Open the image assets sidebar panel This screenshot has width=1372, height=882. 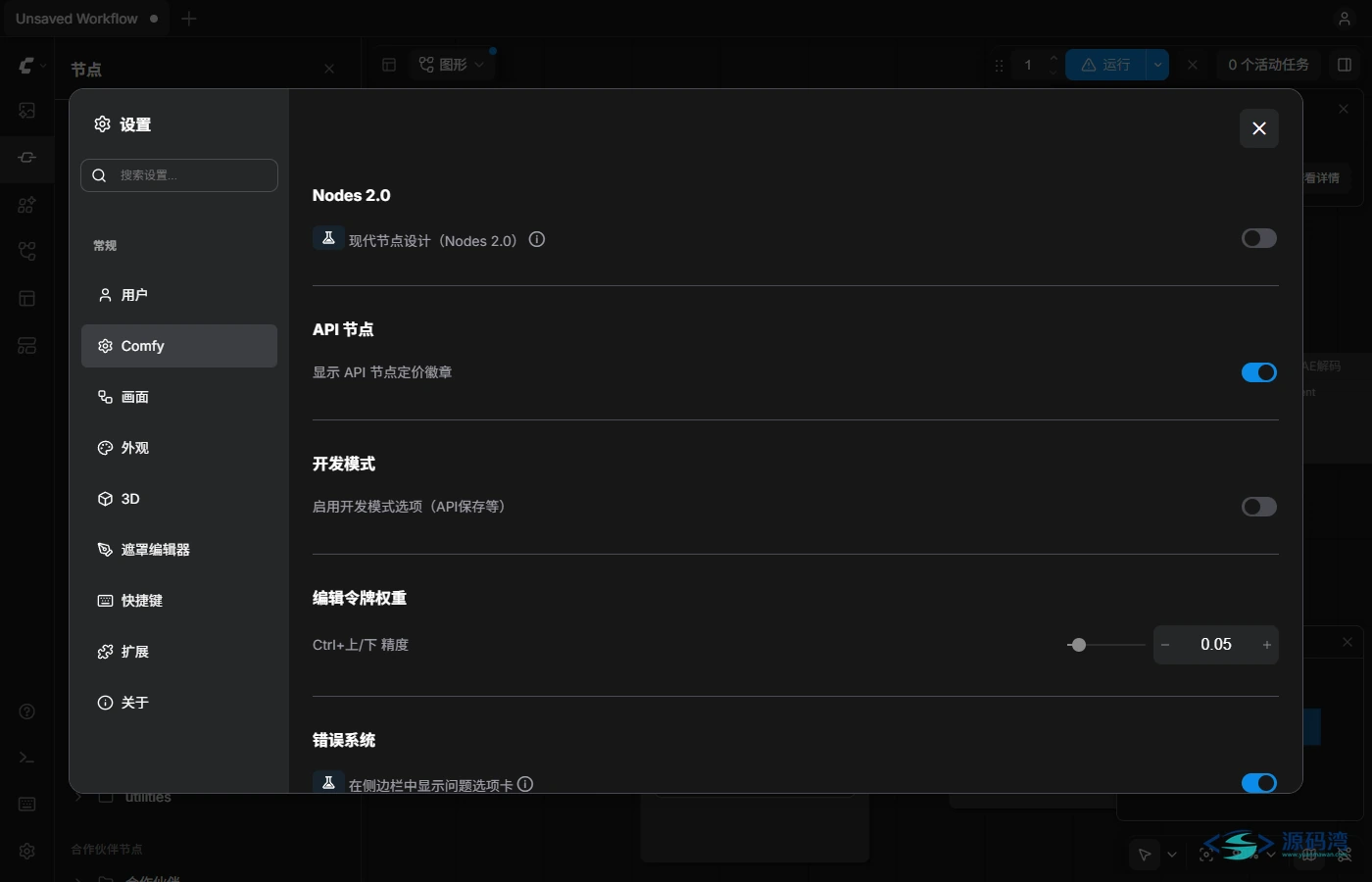click(26, 111)
